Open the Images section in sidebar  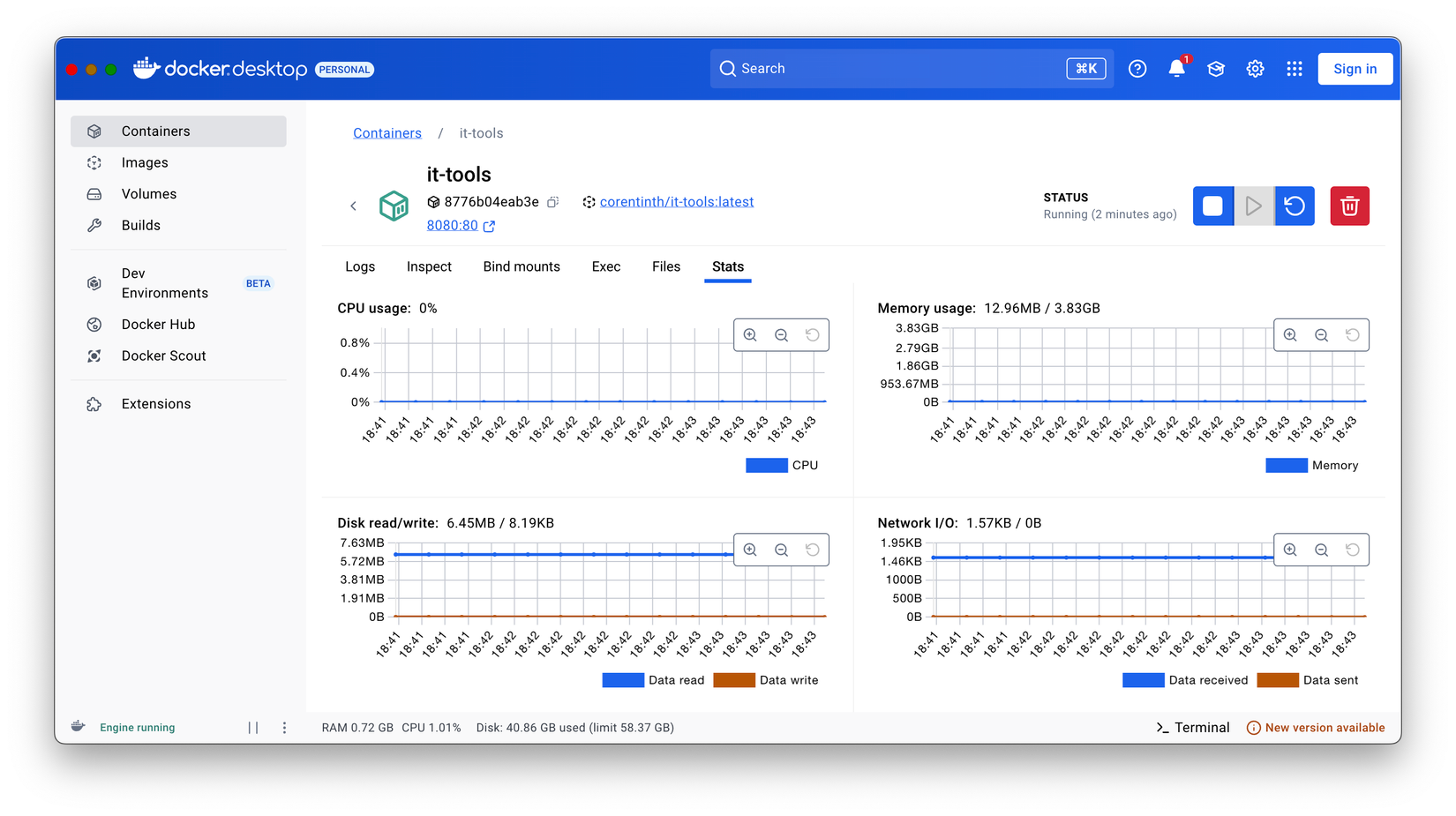[x=145, y=162]
